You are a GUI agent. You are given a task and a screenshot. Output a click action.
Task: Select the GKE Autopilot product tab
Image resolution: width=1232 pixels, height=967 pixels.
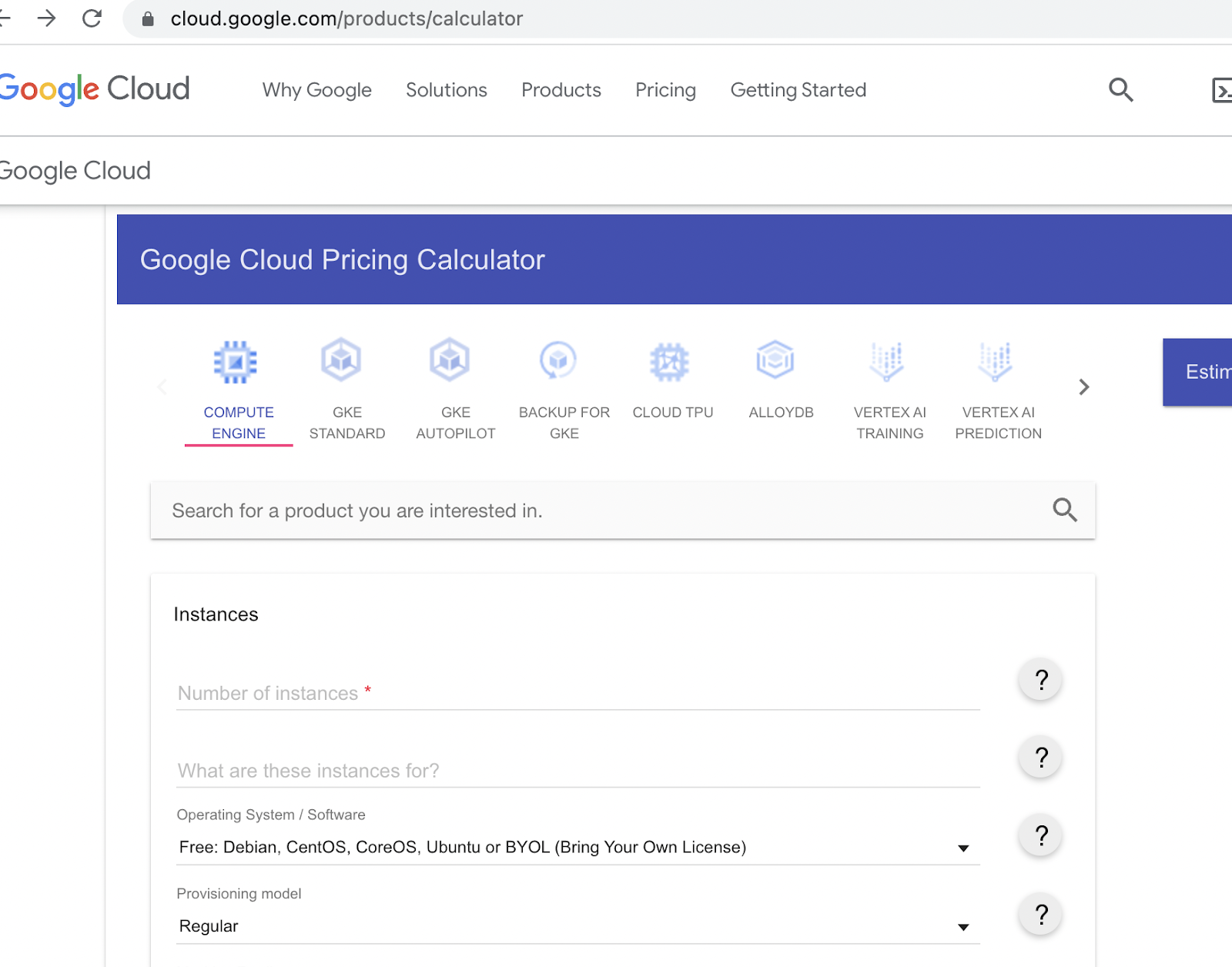(456, 390)
